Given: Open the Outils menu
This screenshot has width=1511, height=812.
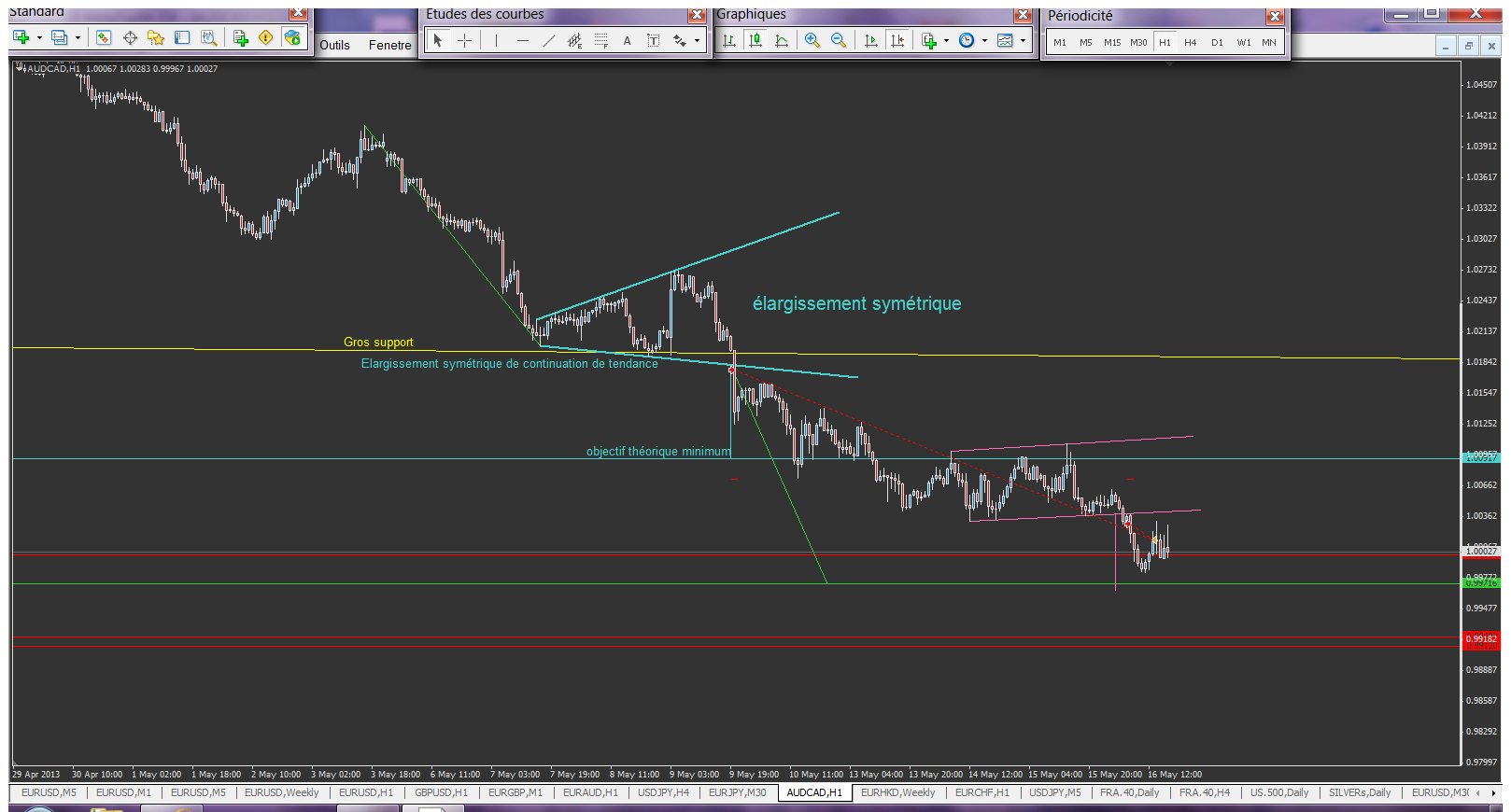Looking at the screenshot, I should 334,45.
